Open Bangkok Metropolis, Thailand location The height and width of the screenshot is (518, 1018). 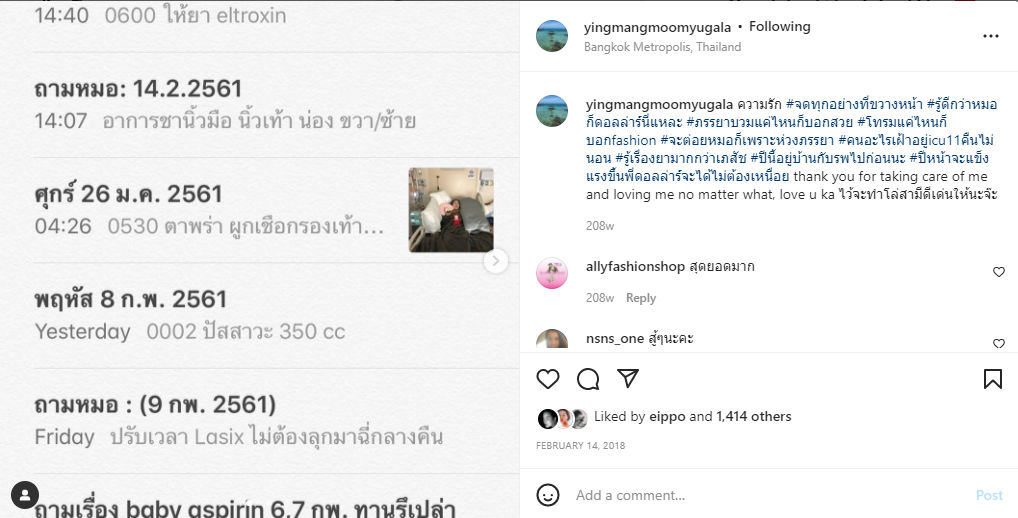(x=662, y=47)
